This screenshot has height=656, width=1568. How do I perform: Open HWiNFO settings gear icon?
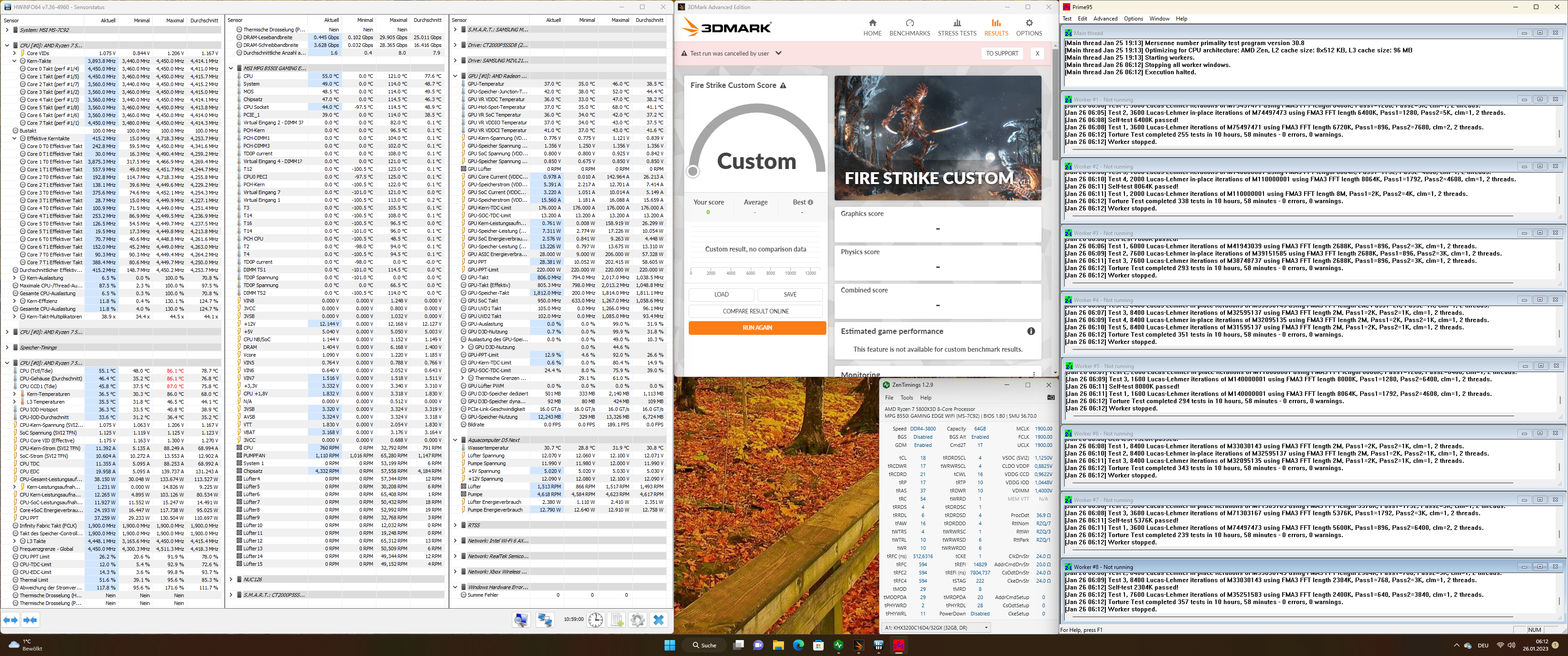click(637, 620)
